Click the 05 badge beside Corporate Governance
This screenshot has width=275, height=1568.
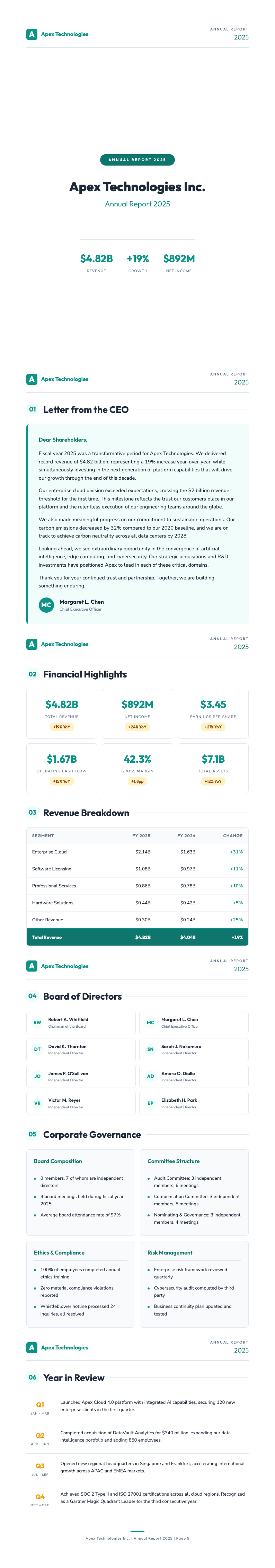coord(32,1134)
